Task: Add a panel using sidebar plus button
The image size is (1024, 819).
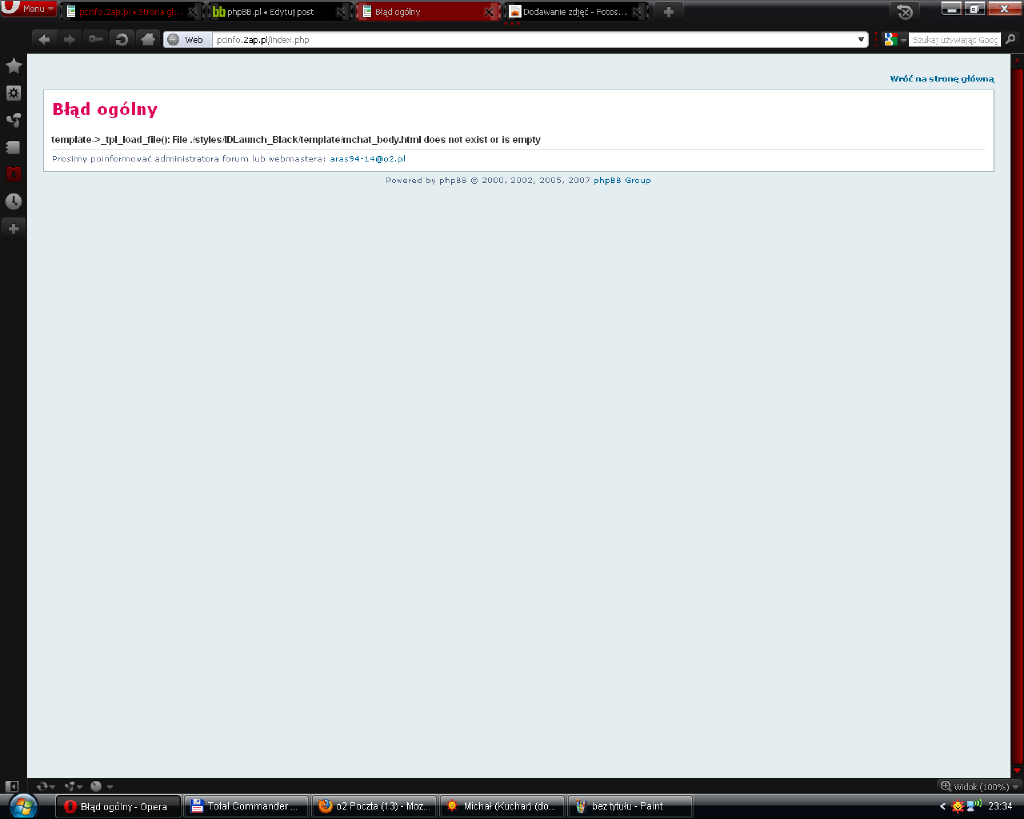Action: click(13, 228)
